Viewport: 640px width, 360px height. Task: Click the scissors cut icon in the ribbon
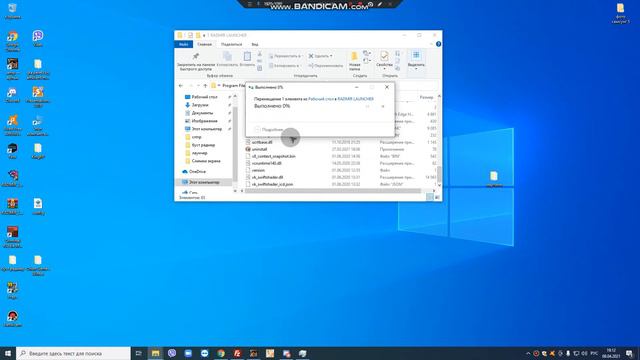260,54
